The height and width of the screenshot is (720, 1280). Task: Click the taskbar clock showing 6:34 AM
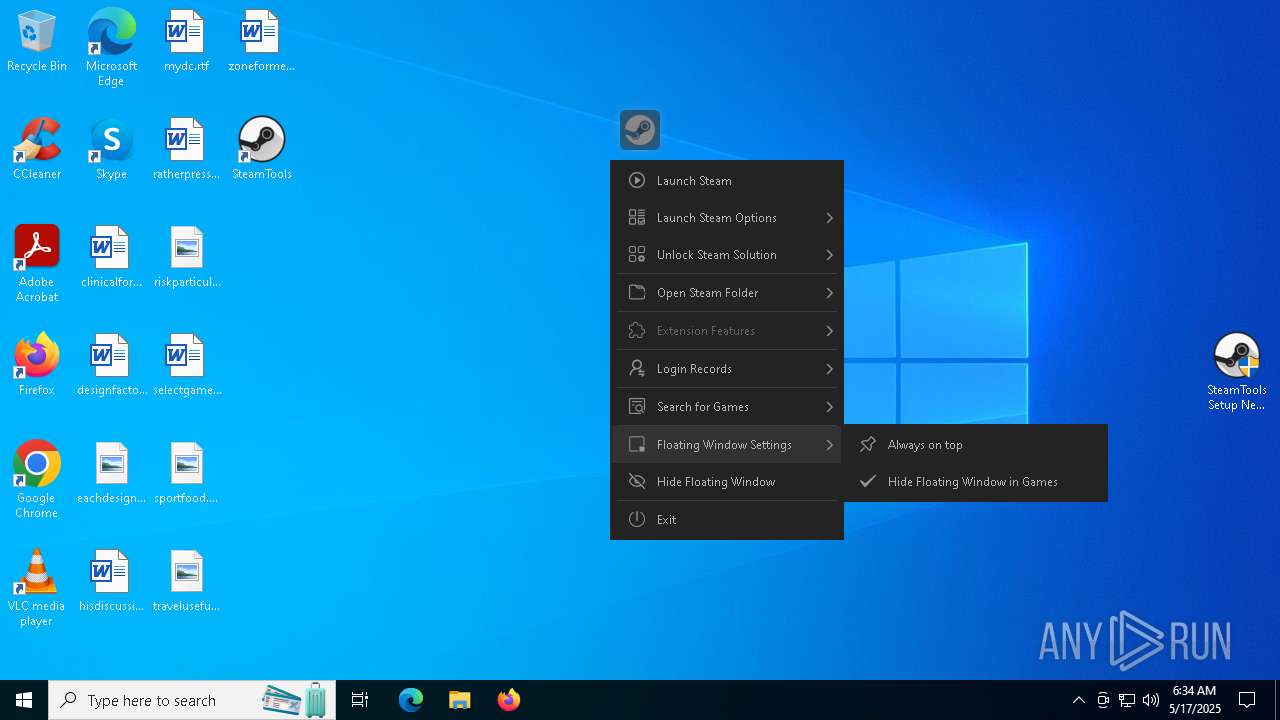[1194, 700]
